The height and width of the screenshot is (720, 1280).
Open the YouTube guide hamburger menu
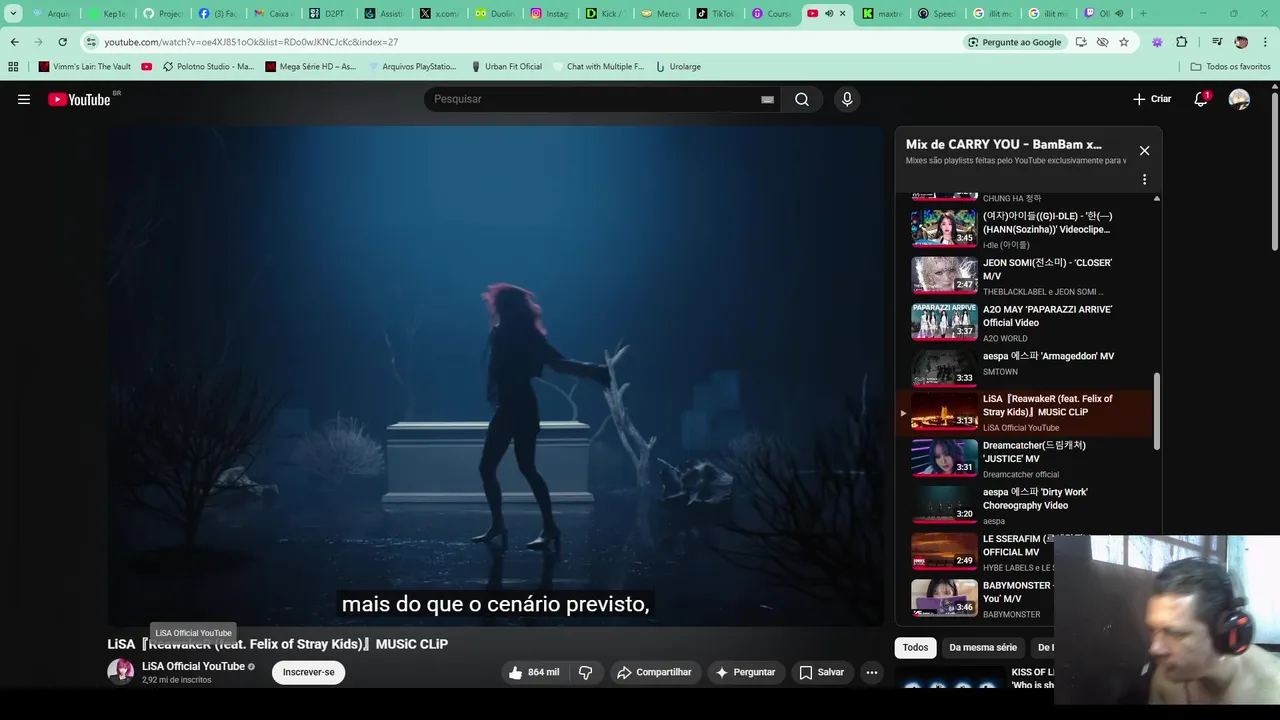pos(24,99)
